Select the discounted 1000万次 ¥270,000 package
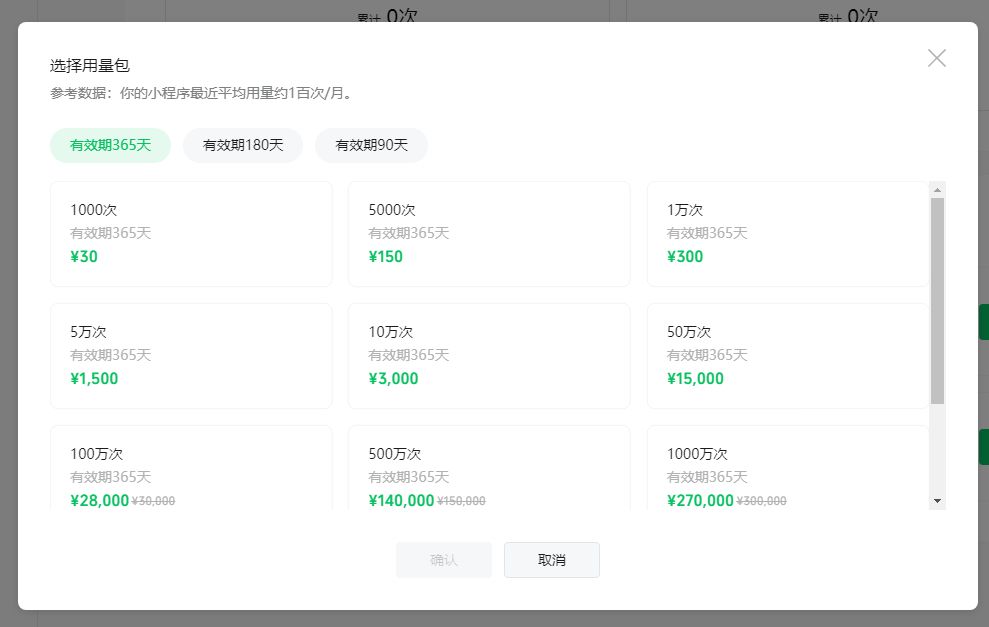 (788, 470)
